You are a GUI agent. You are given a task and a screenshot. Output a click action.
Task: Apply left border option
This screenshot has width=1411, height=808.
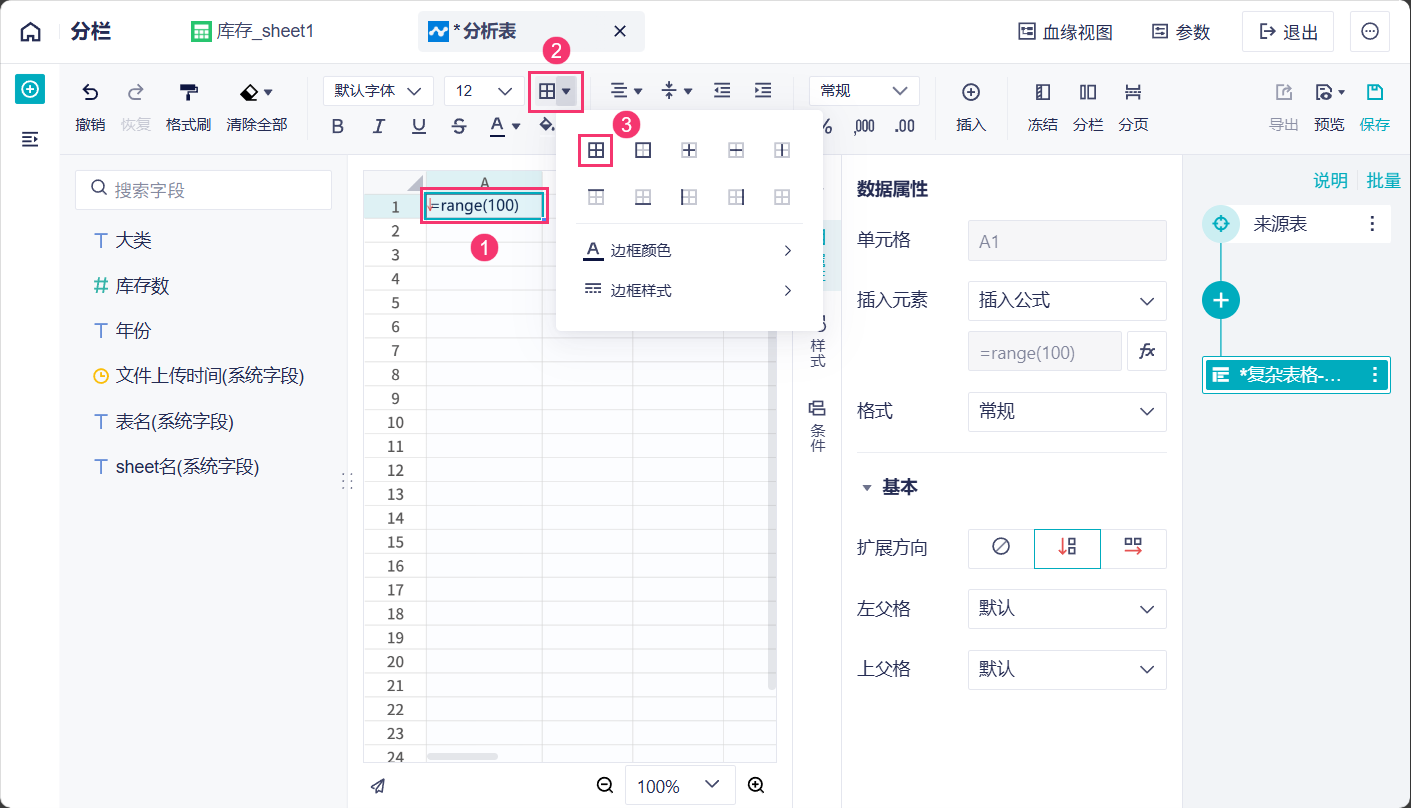tap(689, 197)
